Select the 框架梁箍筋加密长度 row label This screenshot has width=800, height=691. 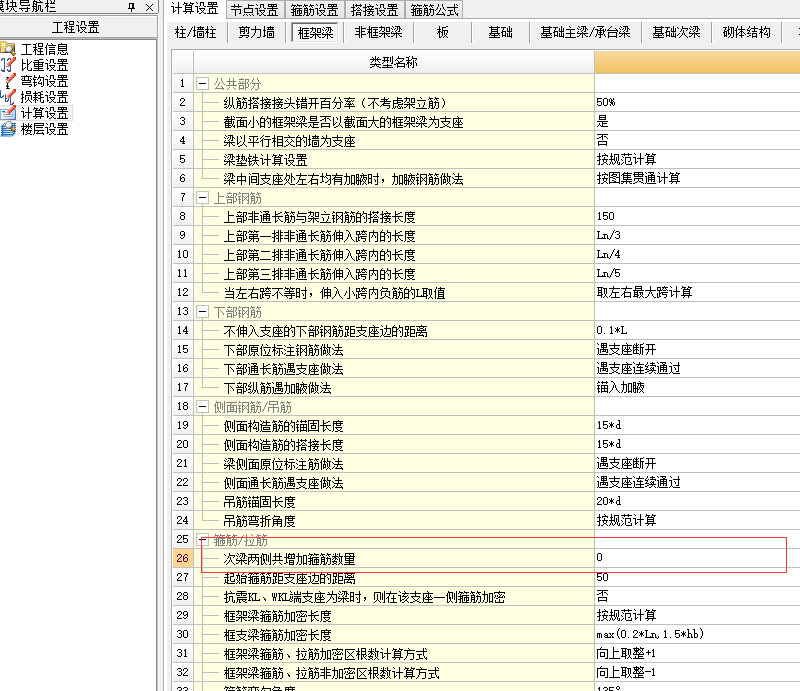278,616
